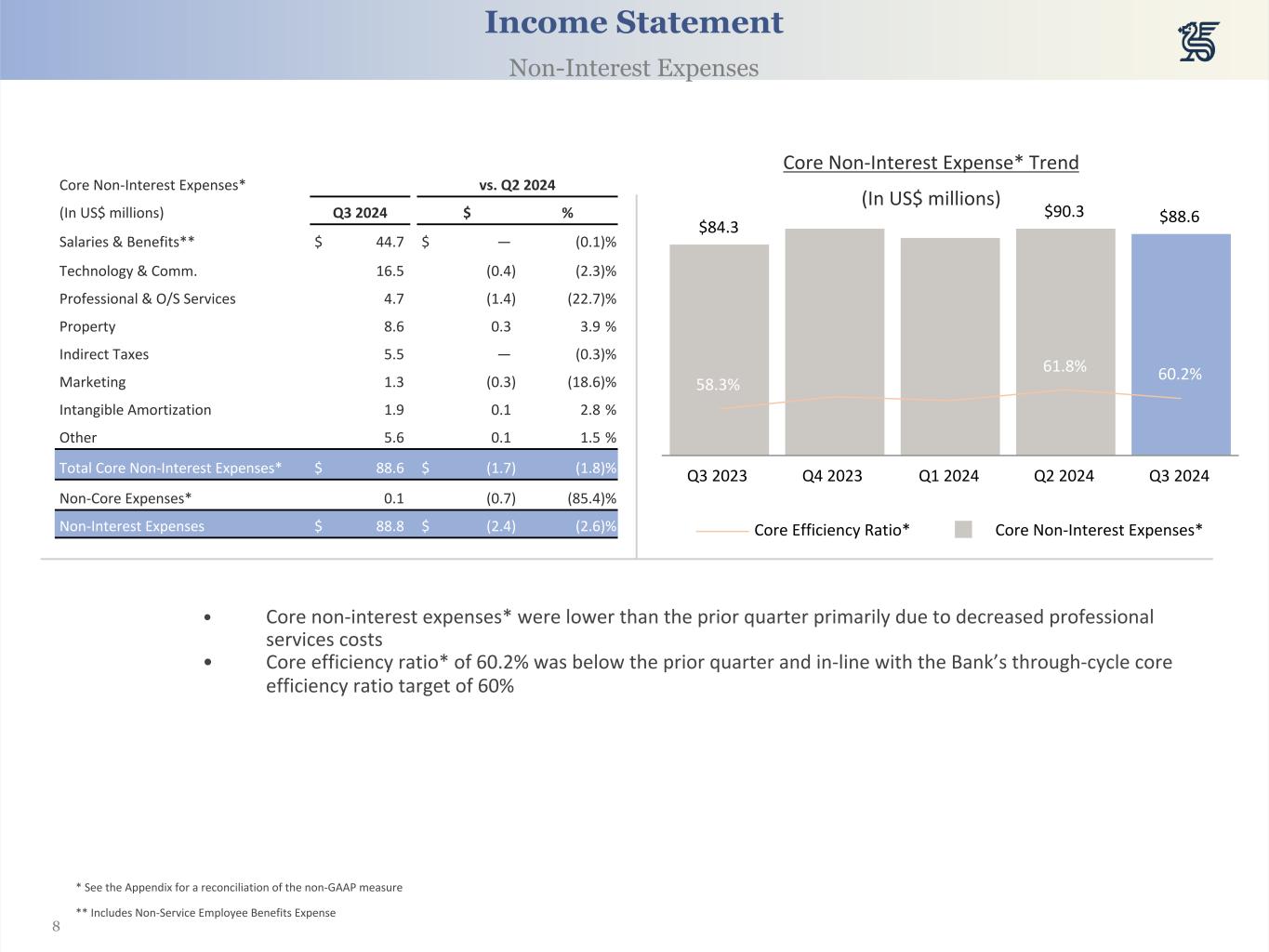Select the "Professional & O/S Services" row label

click(148, 298)
